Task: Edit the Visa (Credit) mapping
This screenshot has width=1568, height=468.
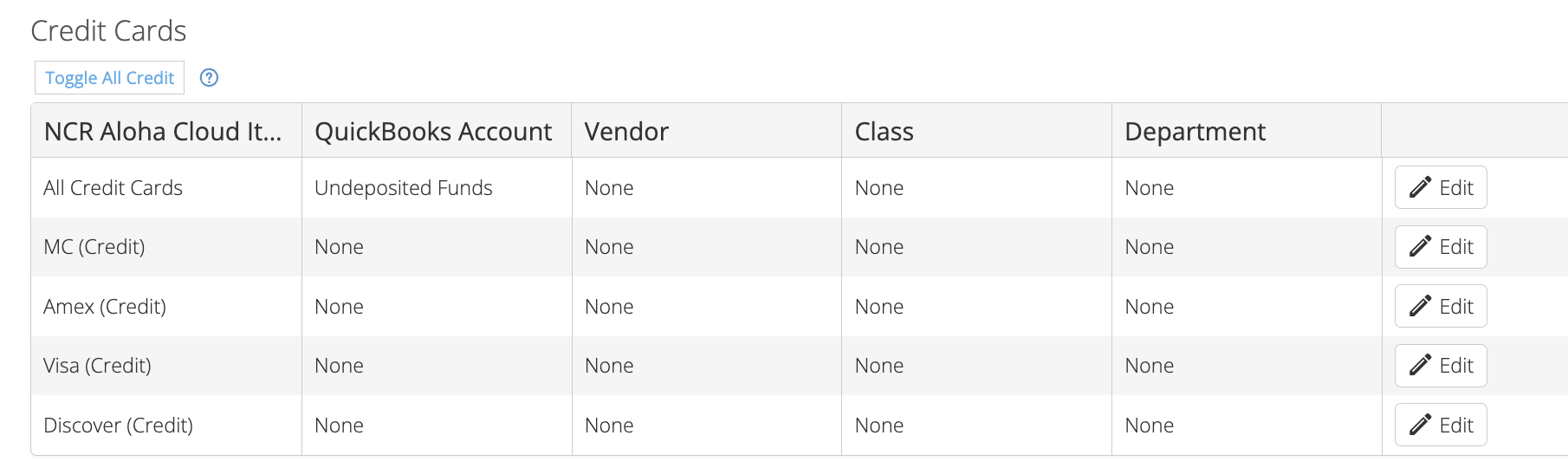Action: click(1441, 366)
